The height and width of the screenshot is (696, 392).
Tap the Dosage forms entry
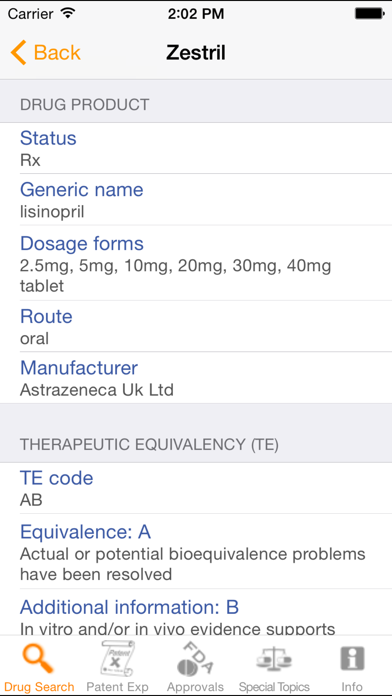pyautogui.click(x=196, y=263)
